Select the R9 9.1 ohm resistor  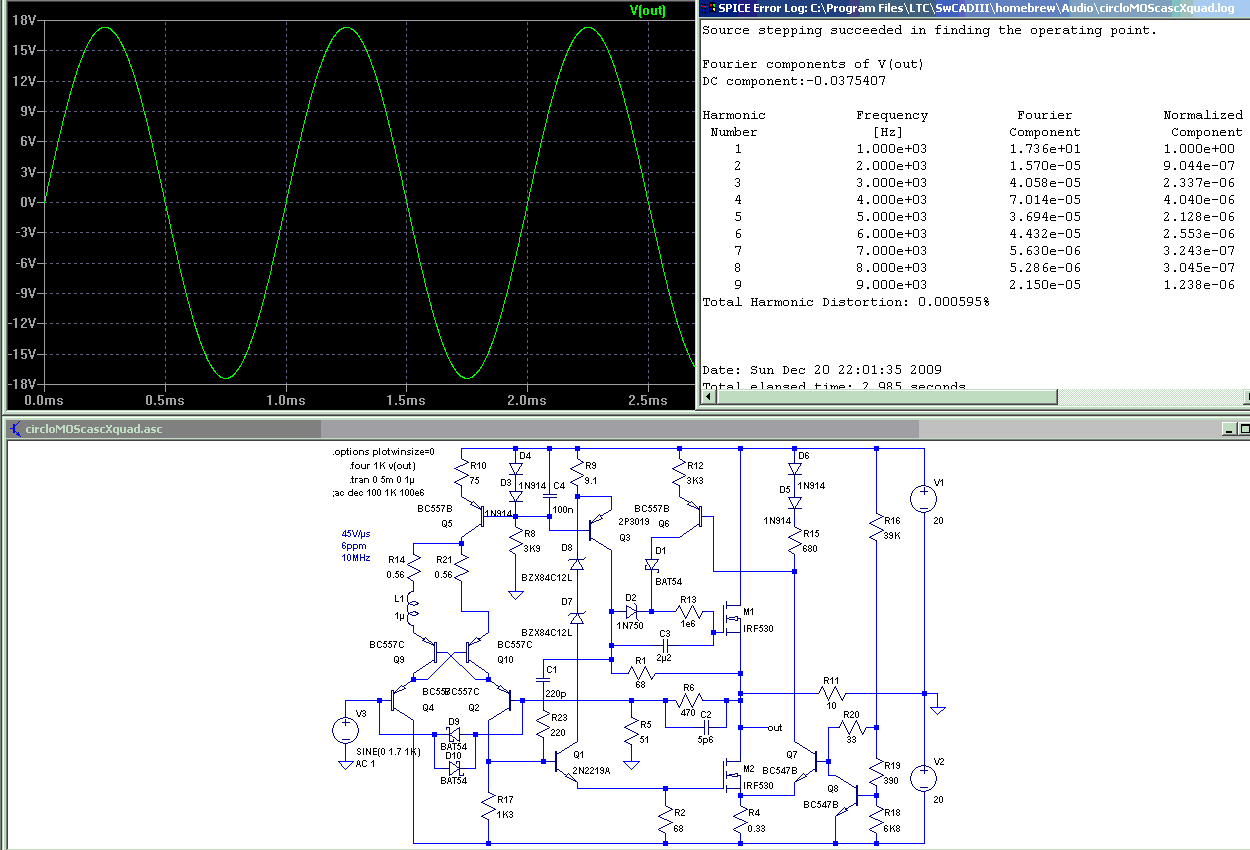[x=577, y=474]
